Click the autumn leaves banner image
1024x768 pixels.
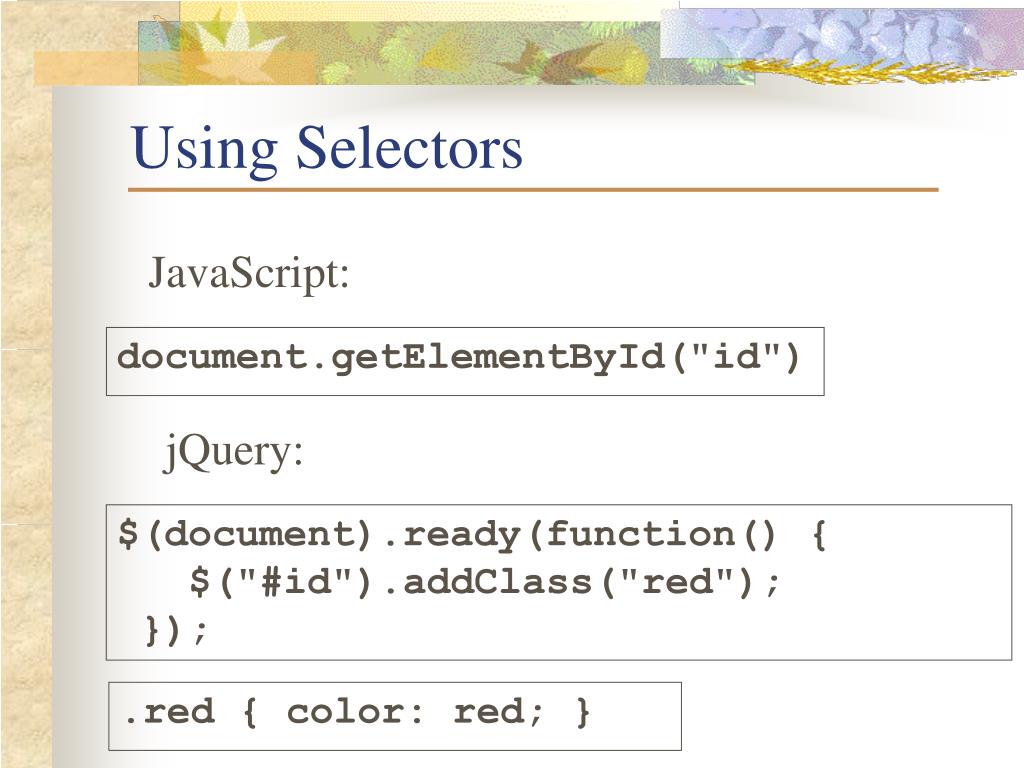click(x=398, y=52)
